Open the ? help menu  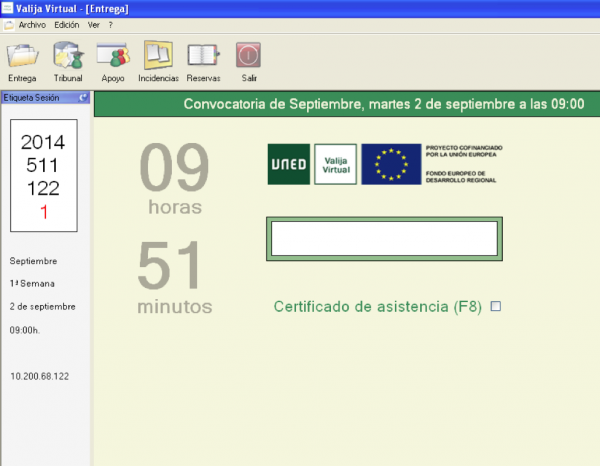(110, 24)
